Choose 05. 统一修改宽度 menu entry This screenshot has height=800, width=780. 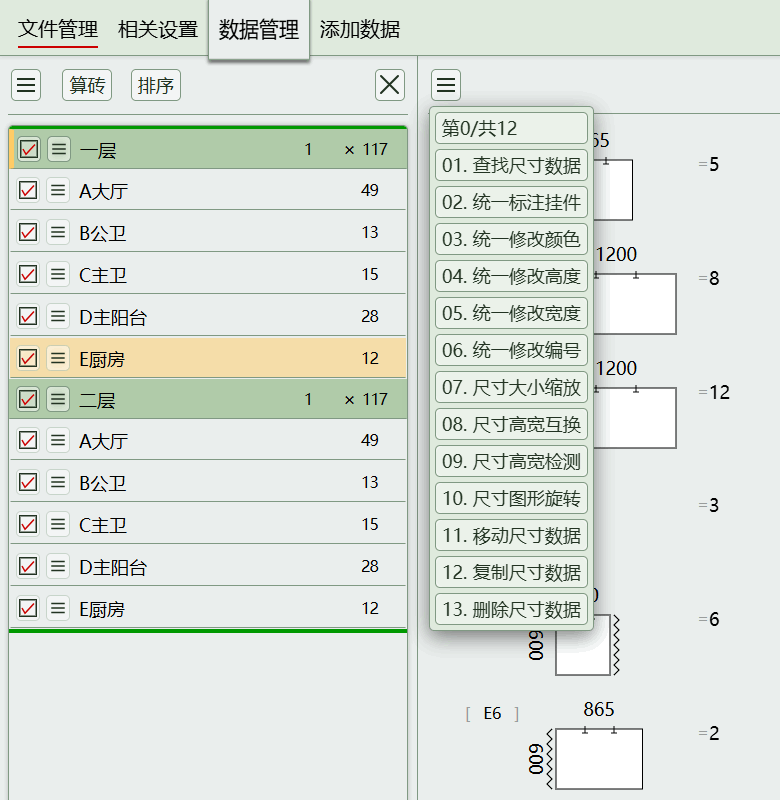(x=511, y=313)
